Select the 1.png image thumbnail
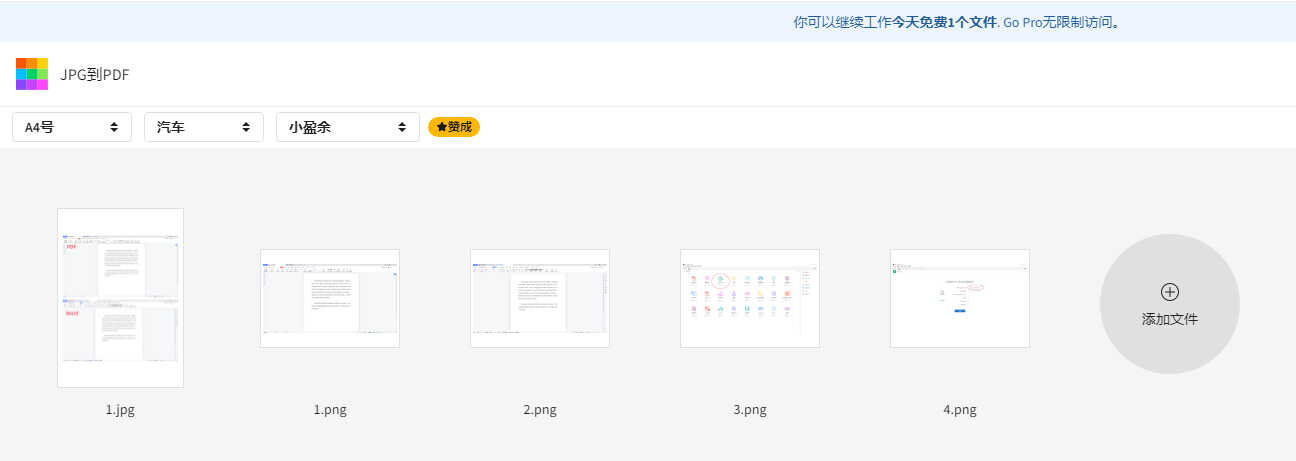This screenshot has height=461, width=1296. pyautogui.click(x=330, y=298)
